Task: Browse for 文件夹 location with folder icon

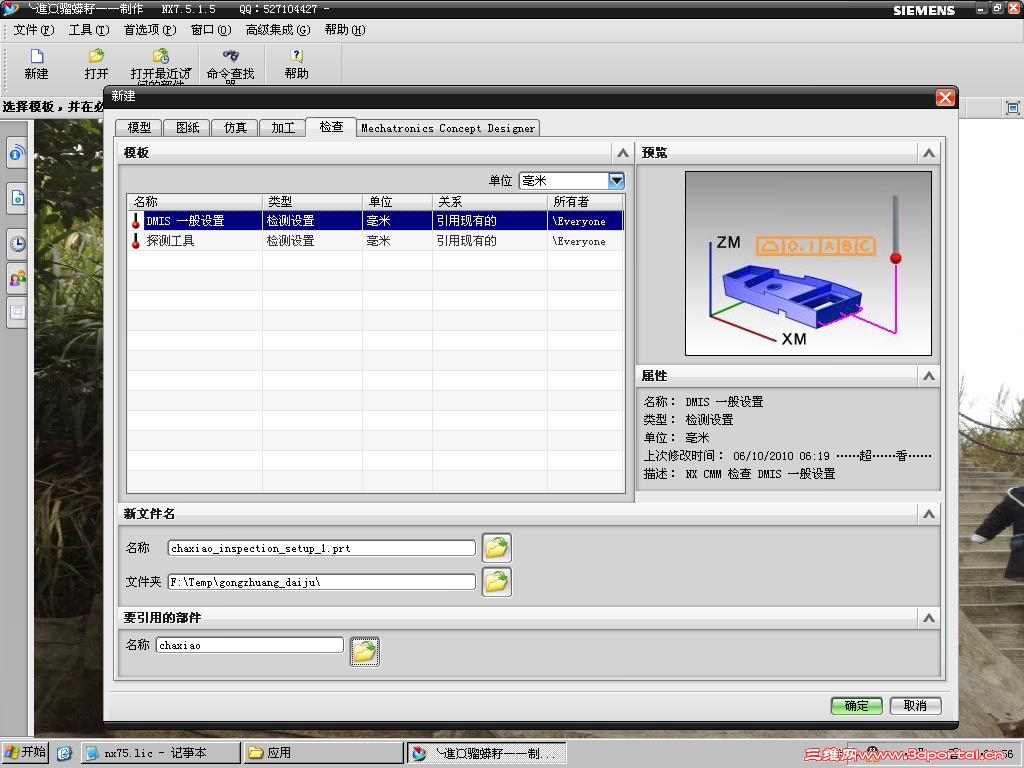Action: click(x=496, y=582)
